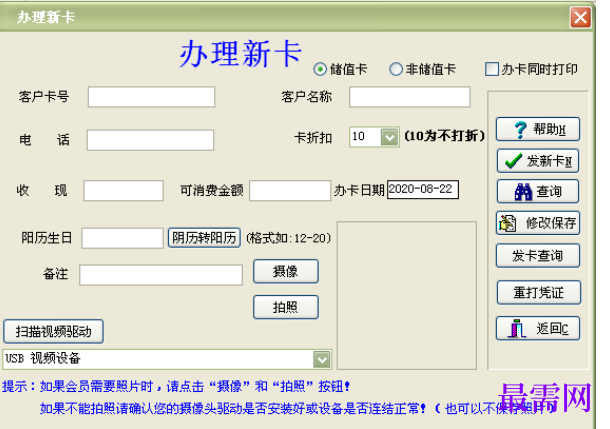The height and width of the screenshot is (429, 610).
Task: Click the 办卡日期 field showing 2020-08-22
Action: (x=422, y=189)
